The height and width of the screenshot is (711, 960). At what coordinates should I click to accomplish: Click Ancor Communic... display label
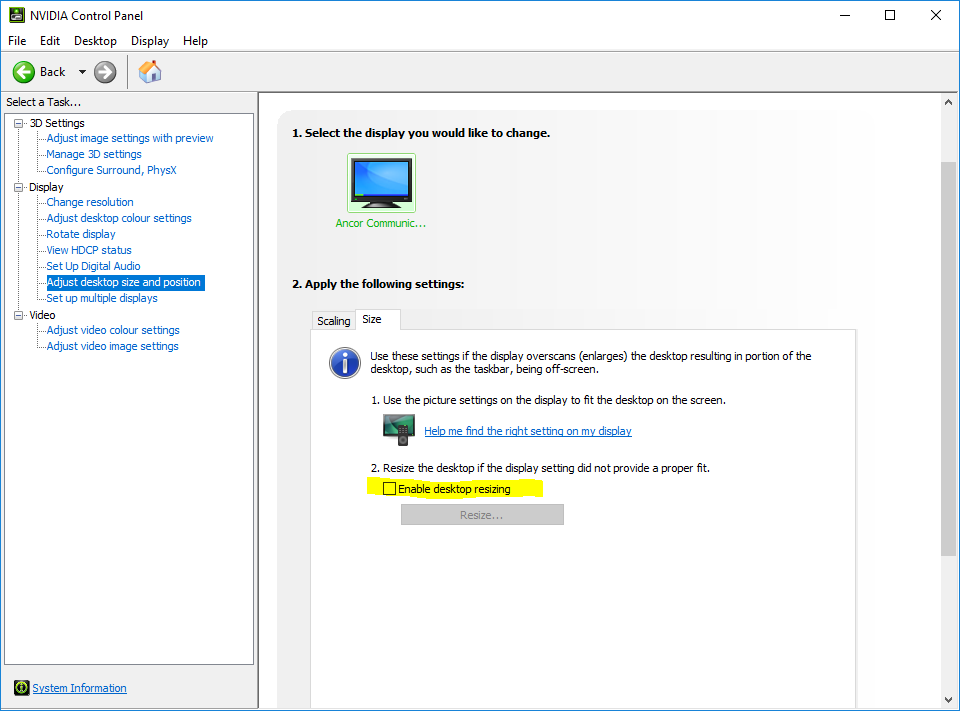[381, 224]
